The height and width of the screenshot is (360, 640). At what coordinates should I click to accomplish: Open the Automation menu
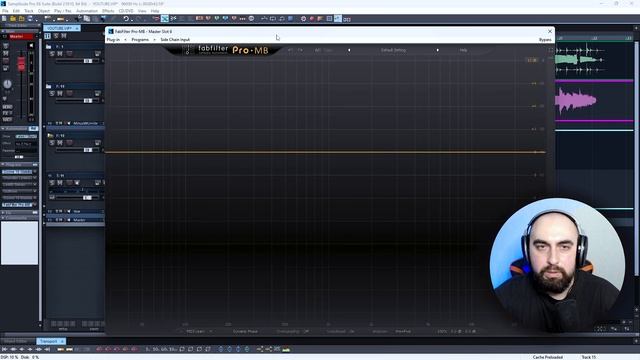tap(87, 11)
